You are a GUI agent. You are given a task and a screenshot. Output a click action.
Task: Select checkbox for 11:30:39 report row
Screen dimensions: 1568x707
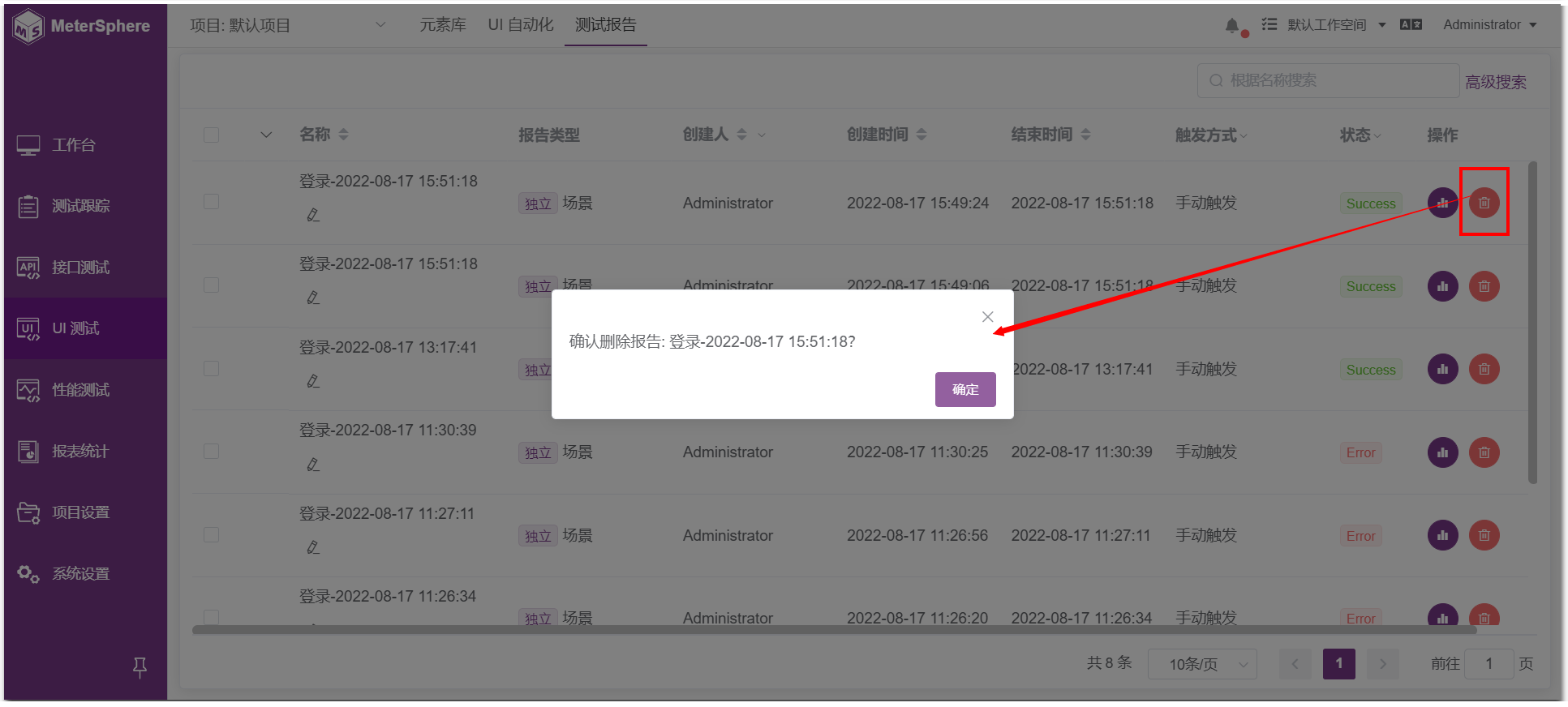click(x=211, y=452)
